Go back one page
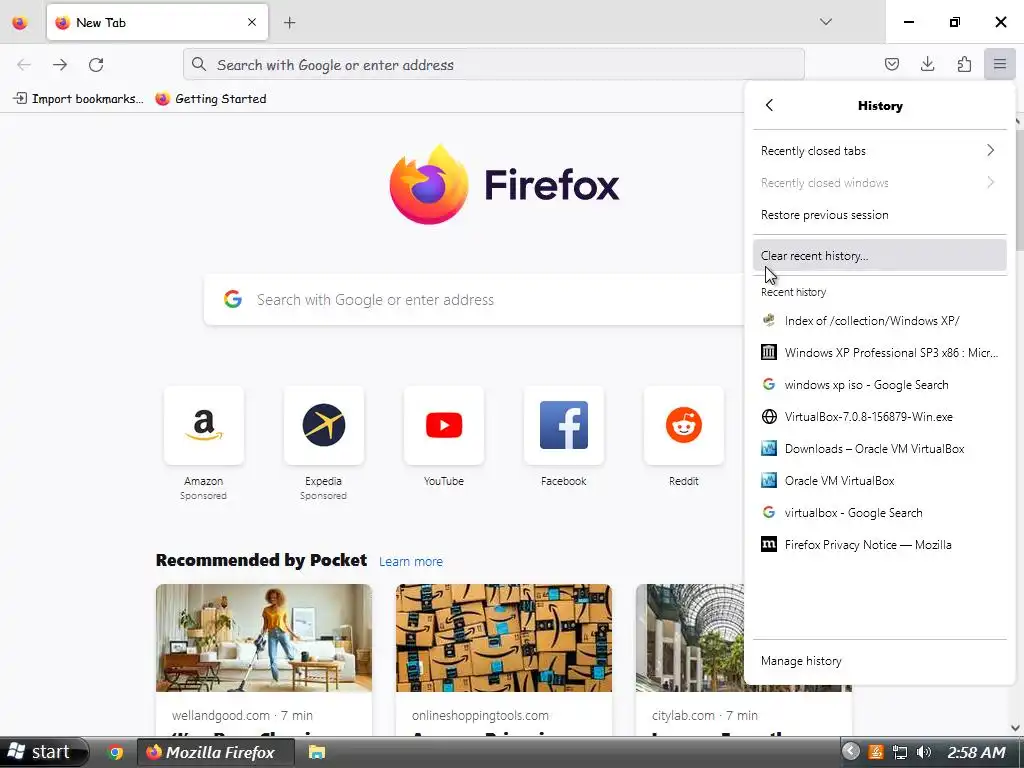 pos(24,65)
